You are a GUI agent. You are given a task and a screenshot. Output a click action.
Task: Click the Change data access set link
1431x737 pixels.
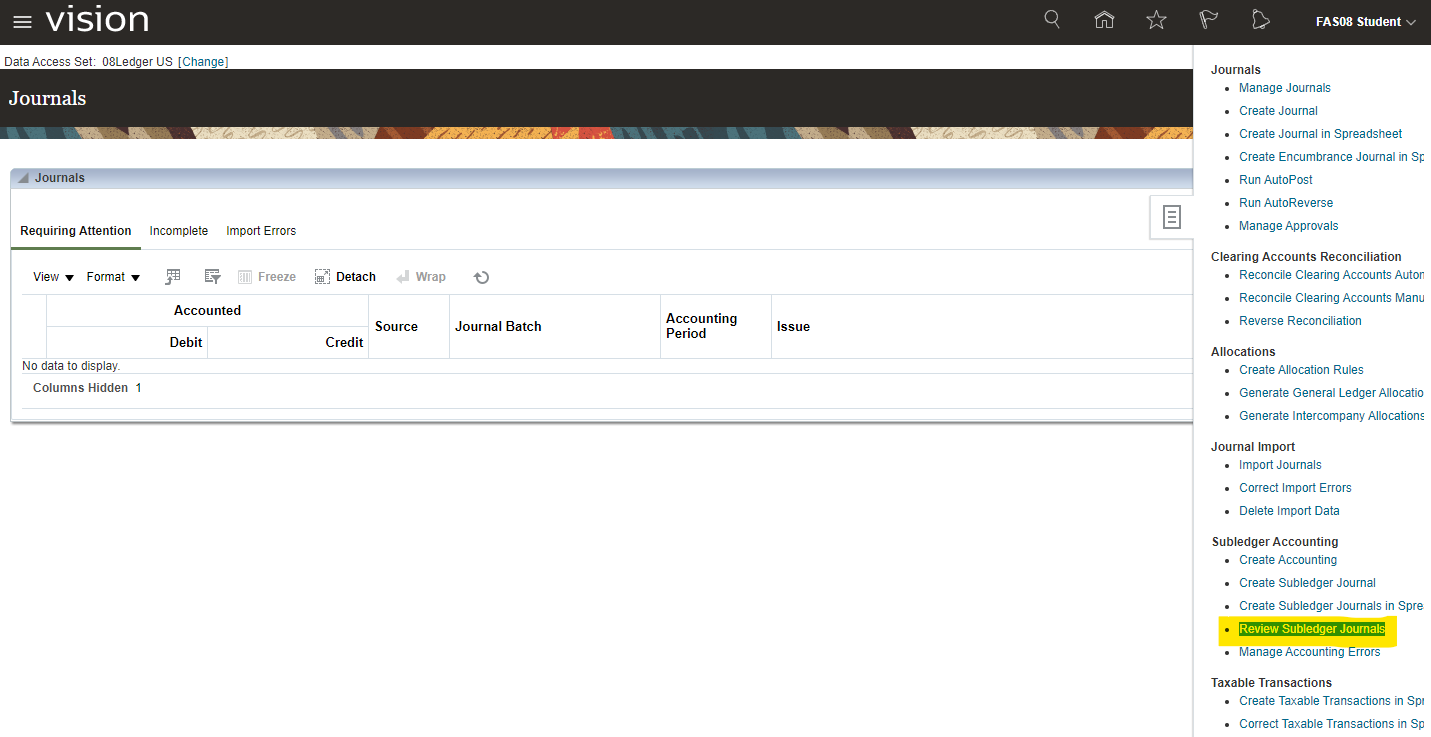(x=203, y=62)
